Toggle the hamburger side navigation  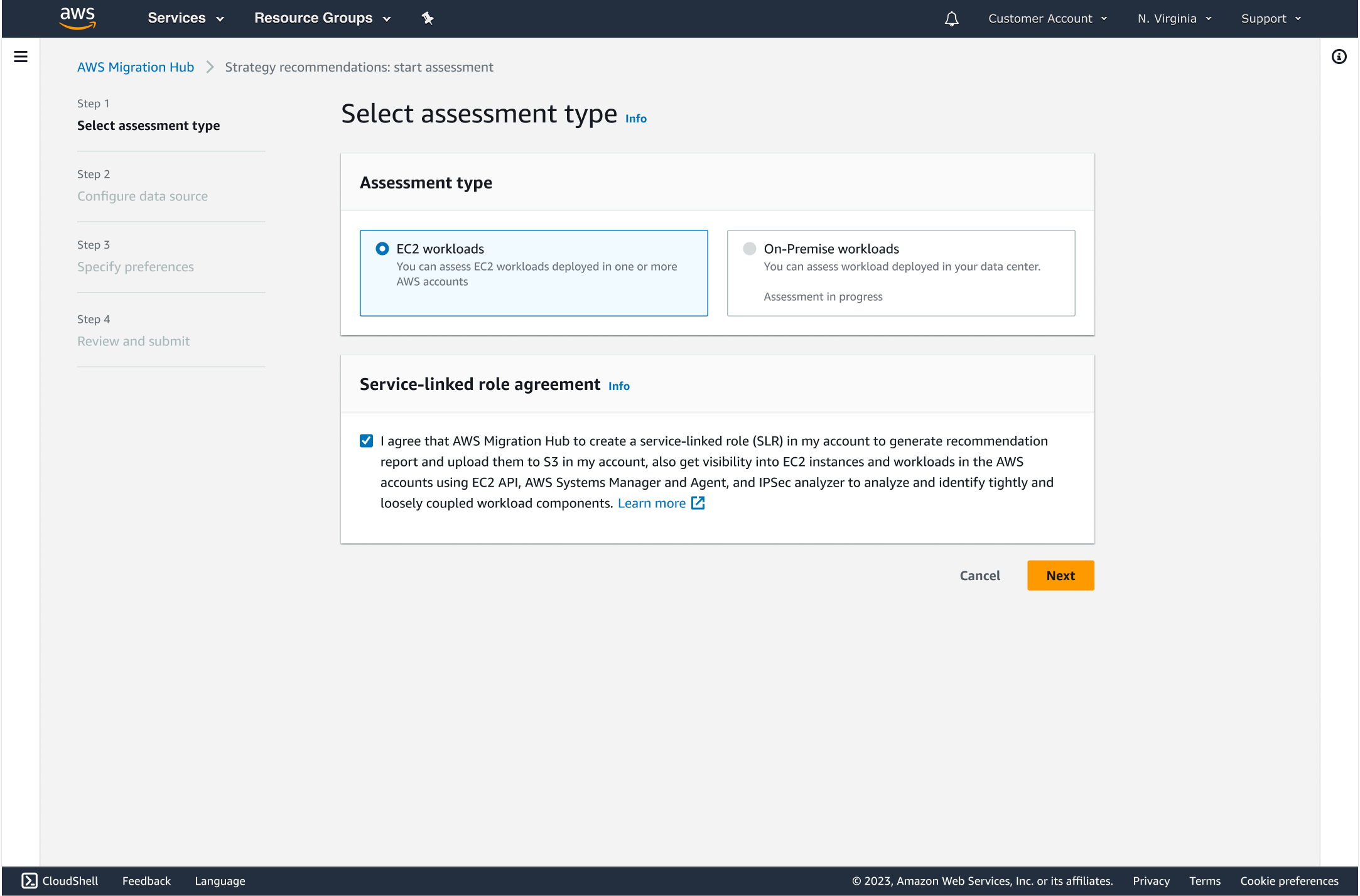pos(21,57)
